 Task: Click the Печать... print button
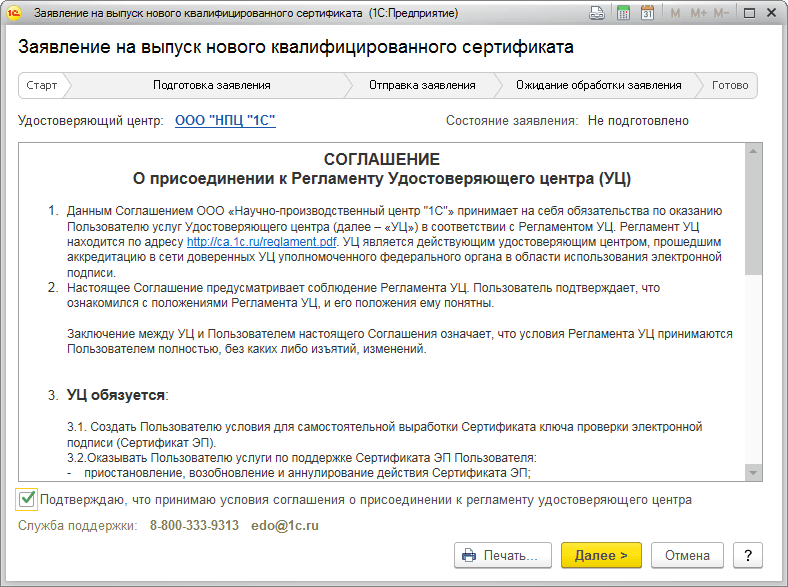click(503, 555)
